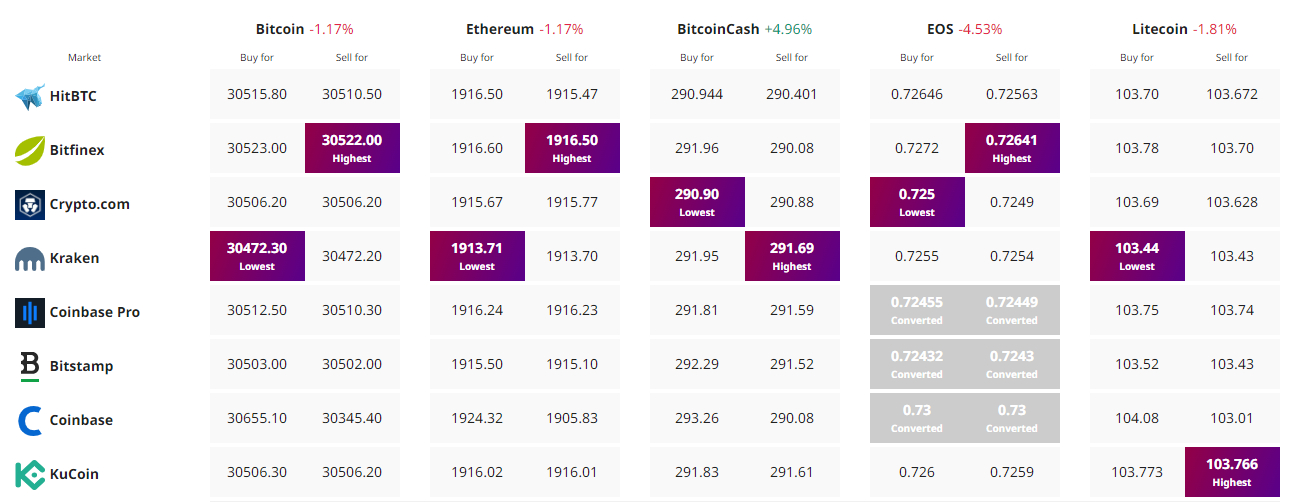Select the BitcoinCash column header
Image resolution: width=1300 pixels, height=502 pixels.
coord(717,29)
